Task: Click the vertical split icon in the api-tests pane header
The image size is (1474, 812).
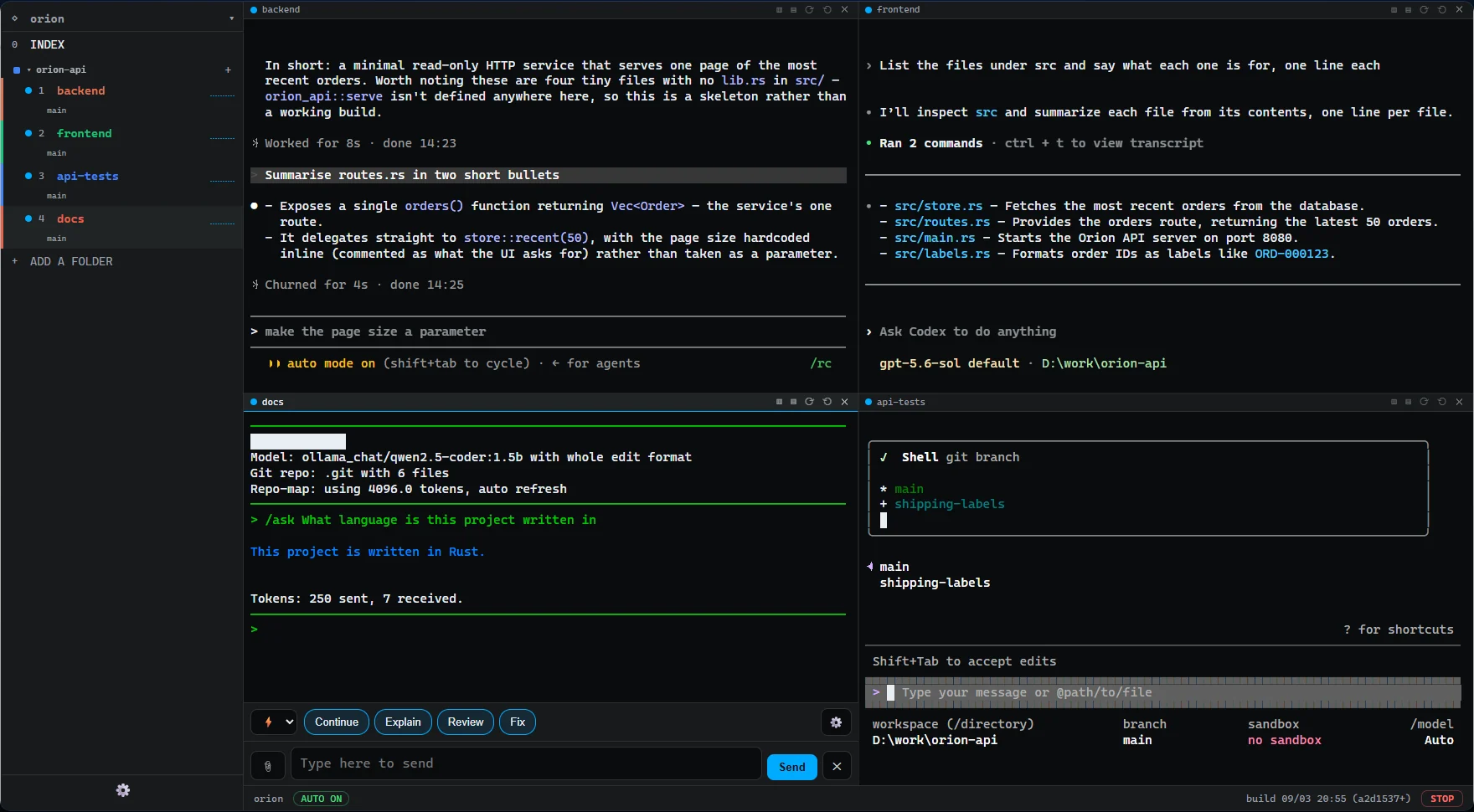Action: (x=1394, y=402)
